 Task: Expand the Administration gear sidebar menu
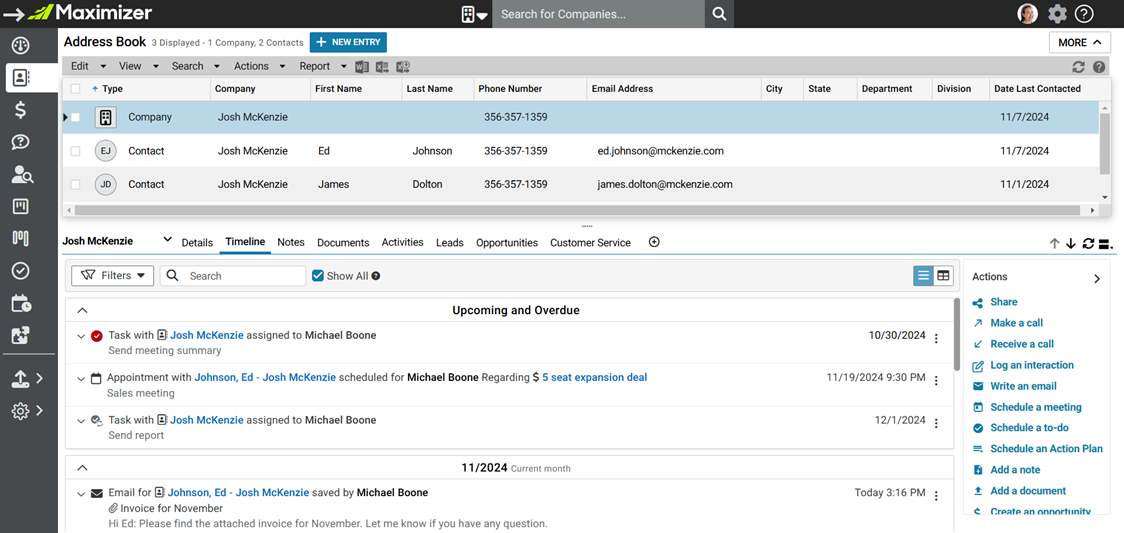pyautogui.click(x=28, y=410)
